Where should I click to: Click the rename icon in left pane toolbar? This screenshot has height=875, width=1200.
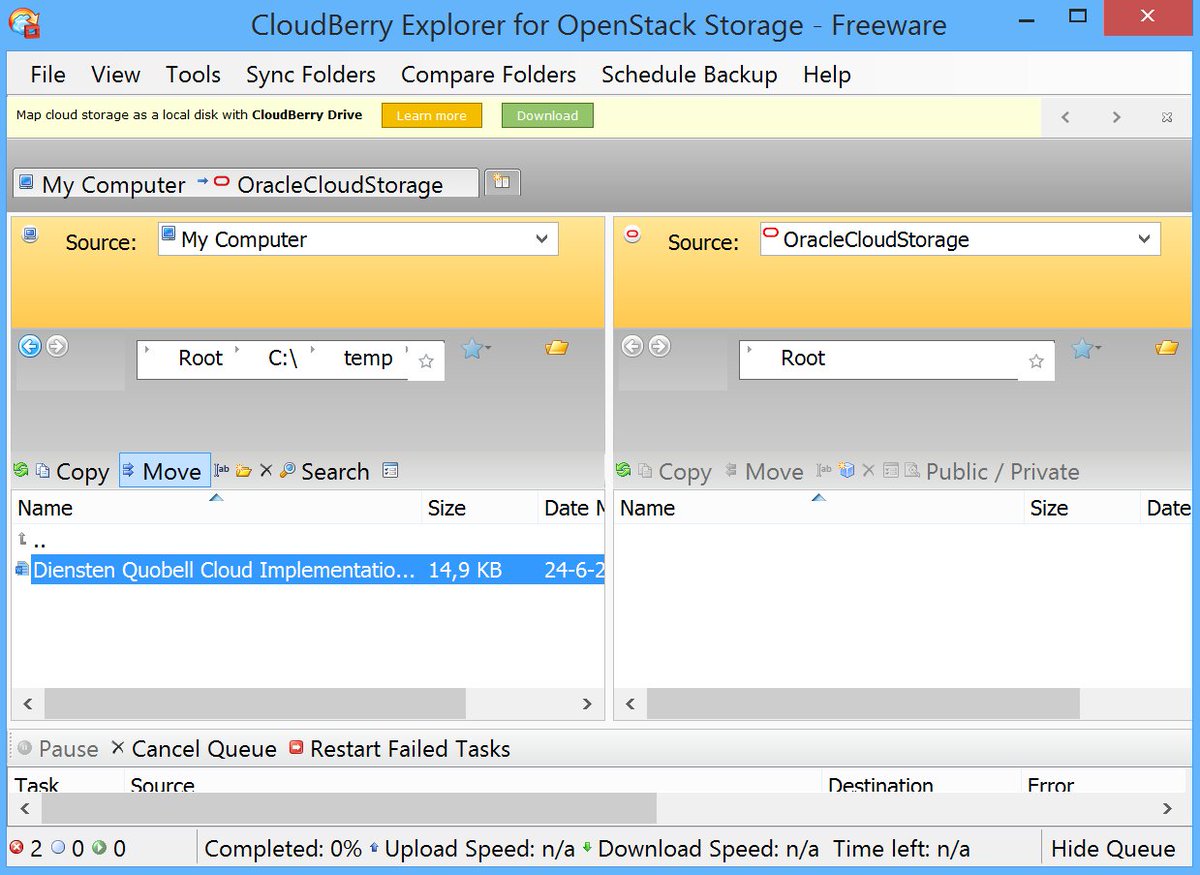[222, 470]
